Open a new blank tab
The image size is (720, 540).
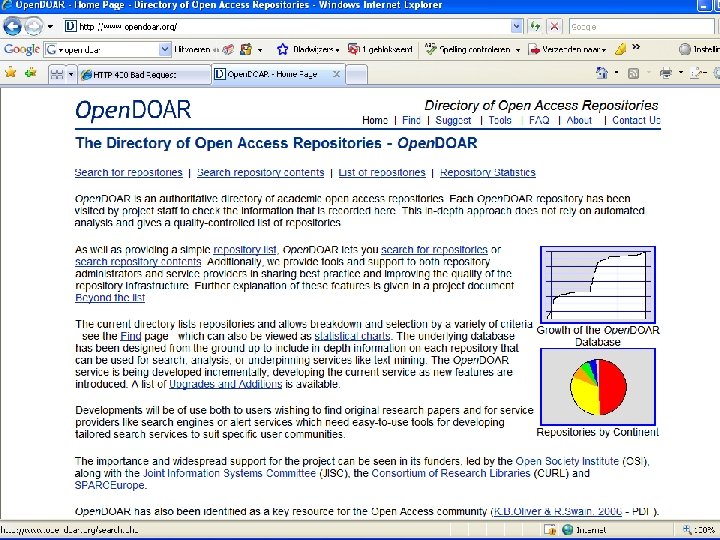click(x=356, y=74)
